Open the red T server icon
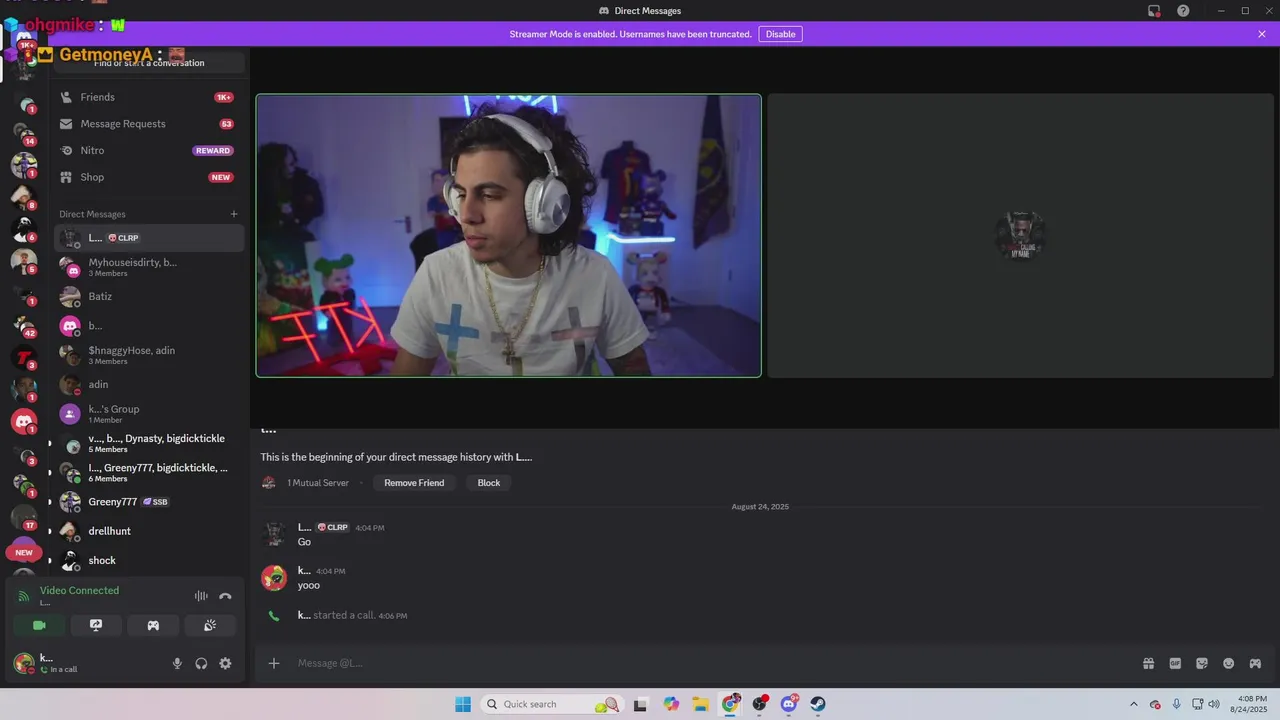1280x720 pixels. [24, 357]
